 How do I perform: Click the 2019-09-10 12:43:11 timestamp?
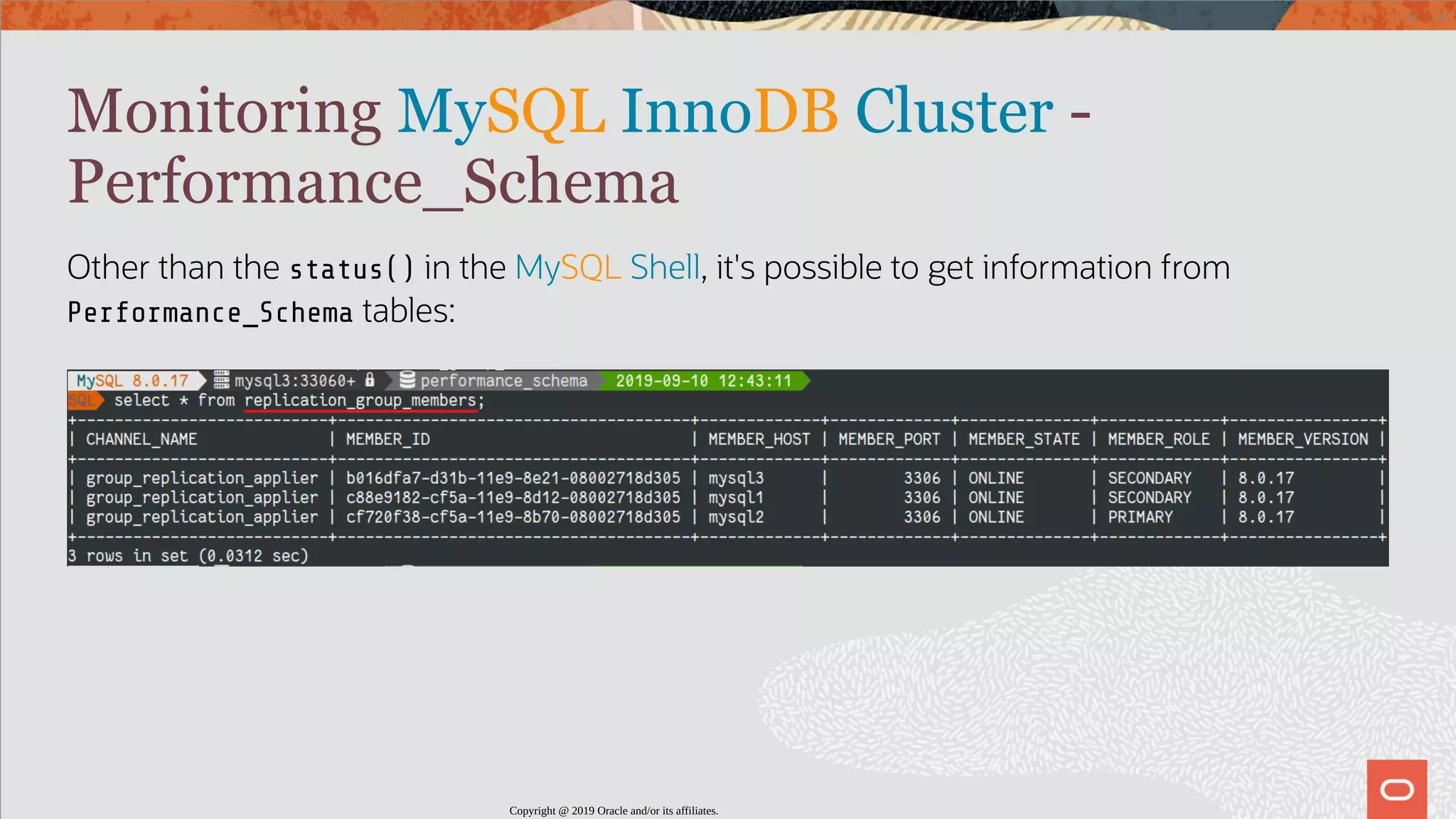[703, 380]
